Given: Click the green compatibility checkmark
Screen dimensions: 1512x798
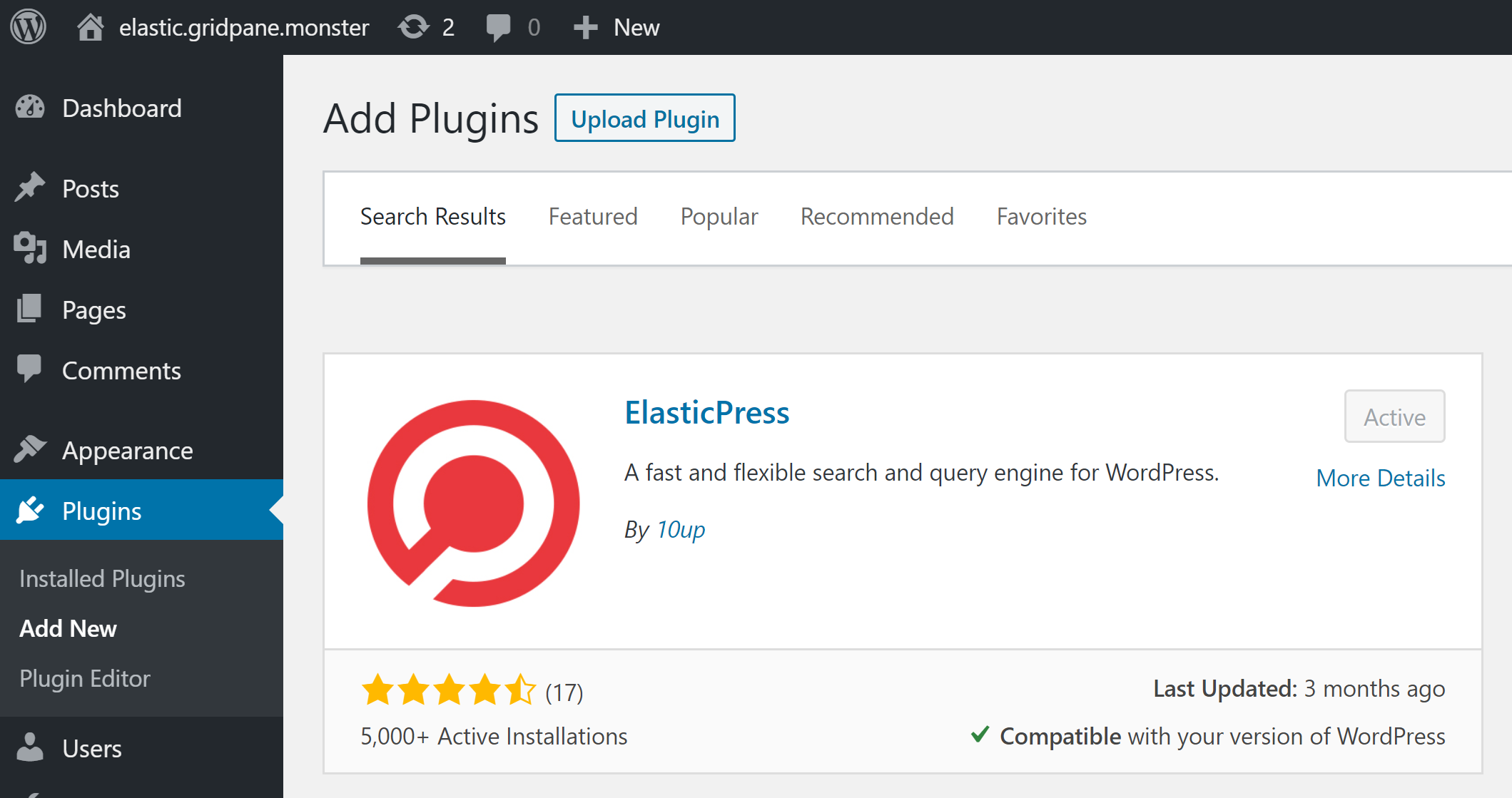Looking at the screenshot, I should tap(980, 734).
